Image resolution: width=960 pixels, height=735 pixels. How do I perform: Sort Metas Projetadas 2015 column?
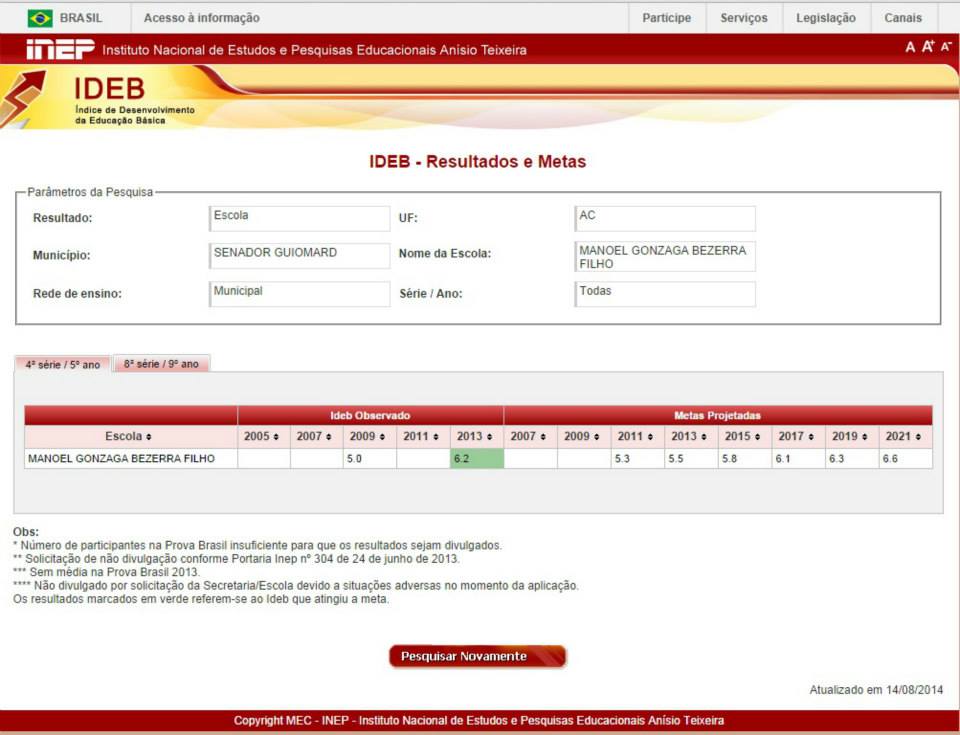[757, 437]
